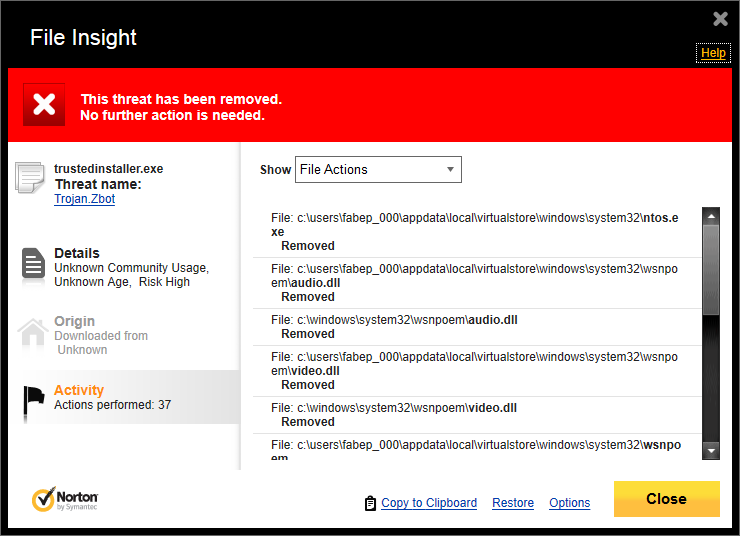Screen dimensions: 740x536
Task: Click the Norton by Symantec logo
Action: coord(66,500)
